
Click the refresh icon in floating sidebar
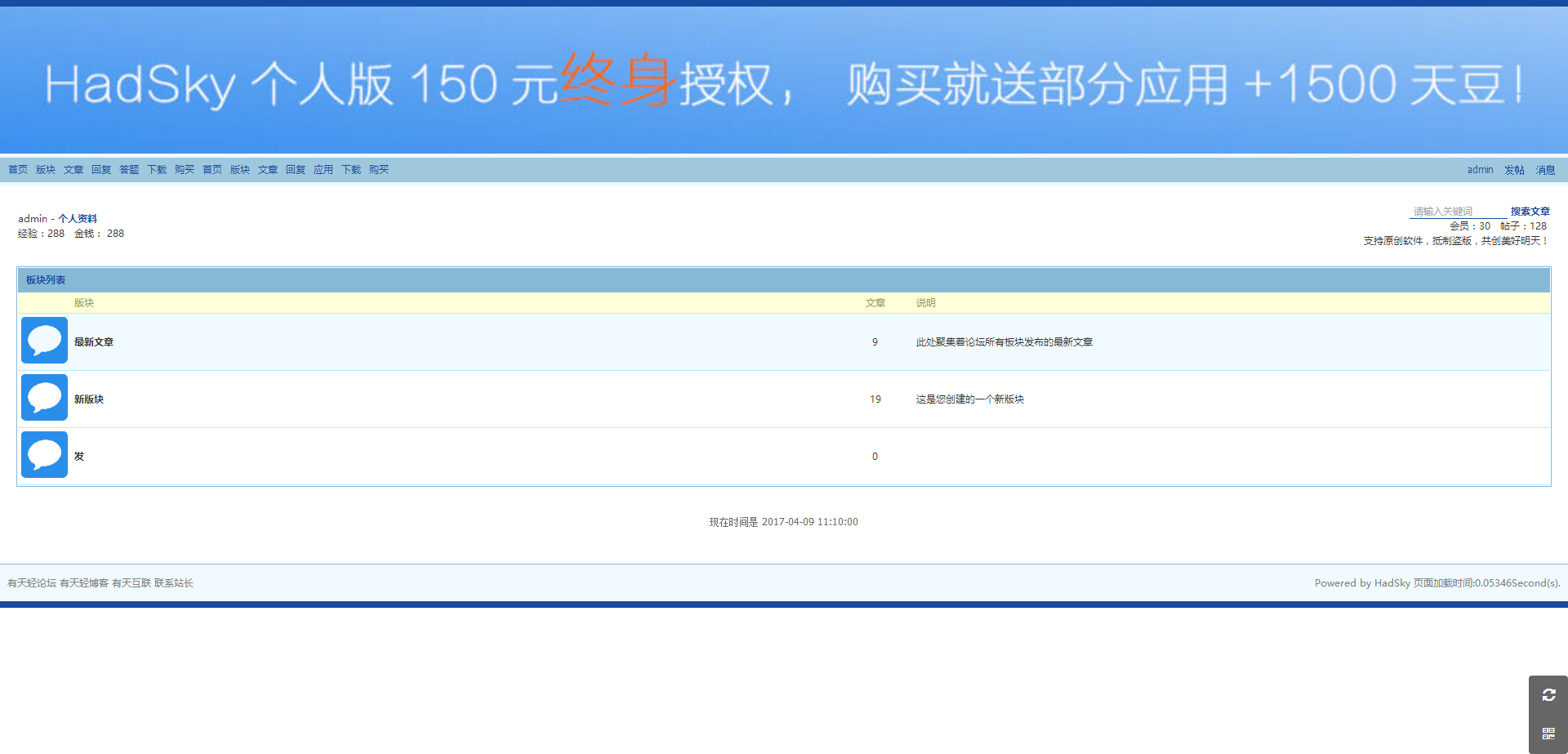(x=1548, y=695)
